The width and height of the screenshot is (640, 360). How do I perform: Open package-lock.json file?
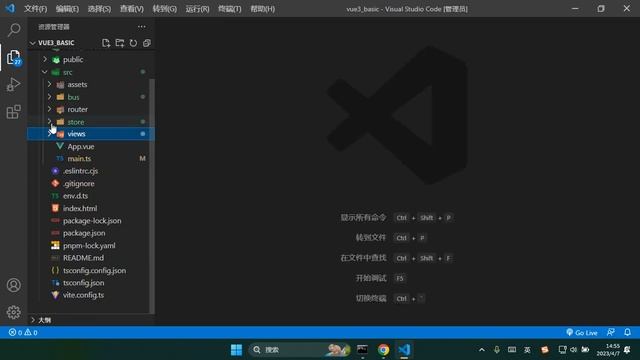tap(91, 221)
